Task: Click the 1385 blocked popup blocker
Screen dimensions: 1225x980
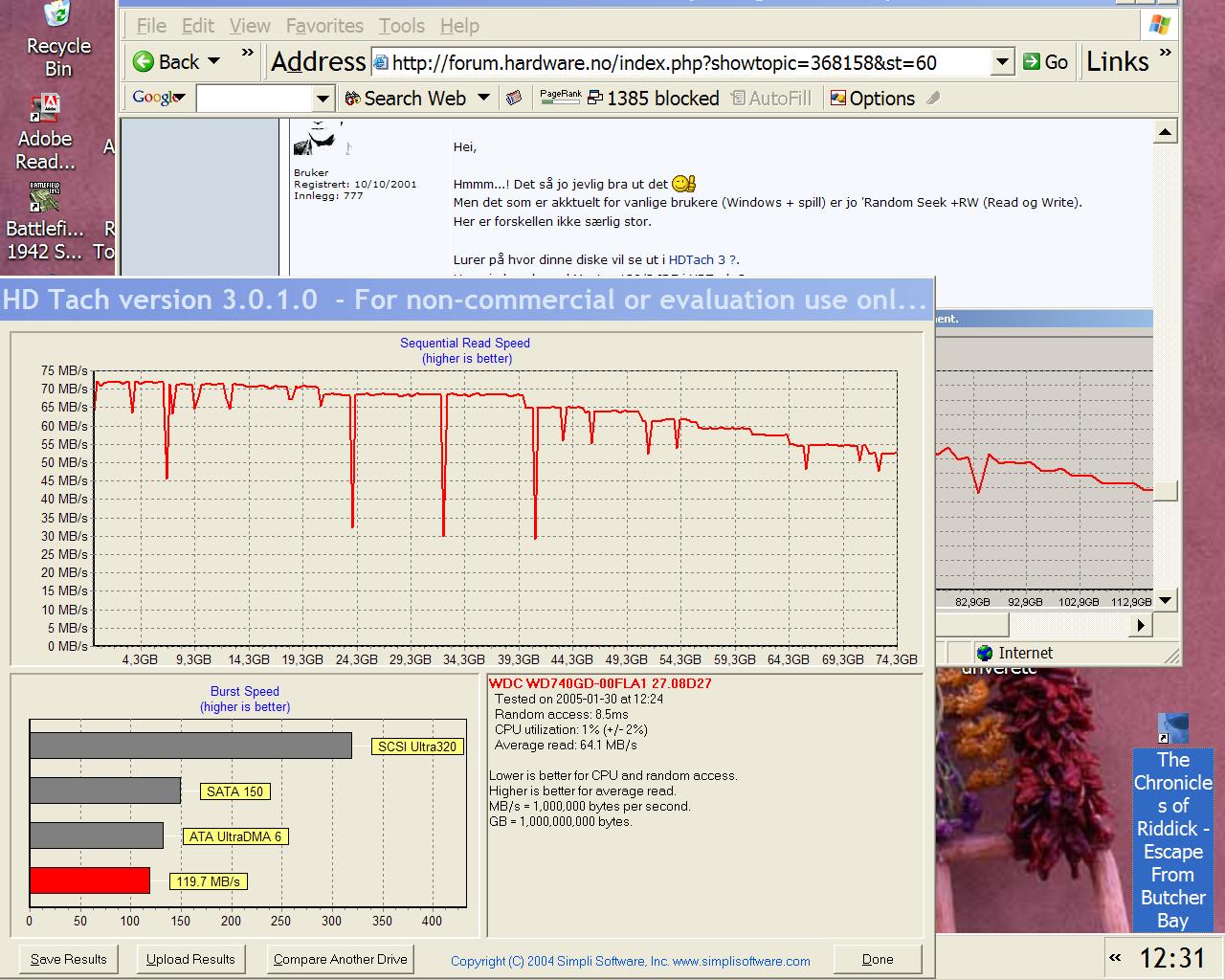Action: [653, 99]
